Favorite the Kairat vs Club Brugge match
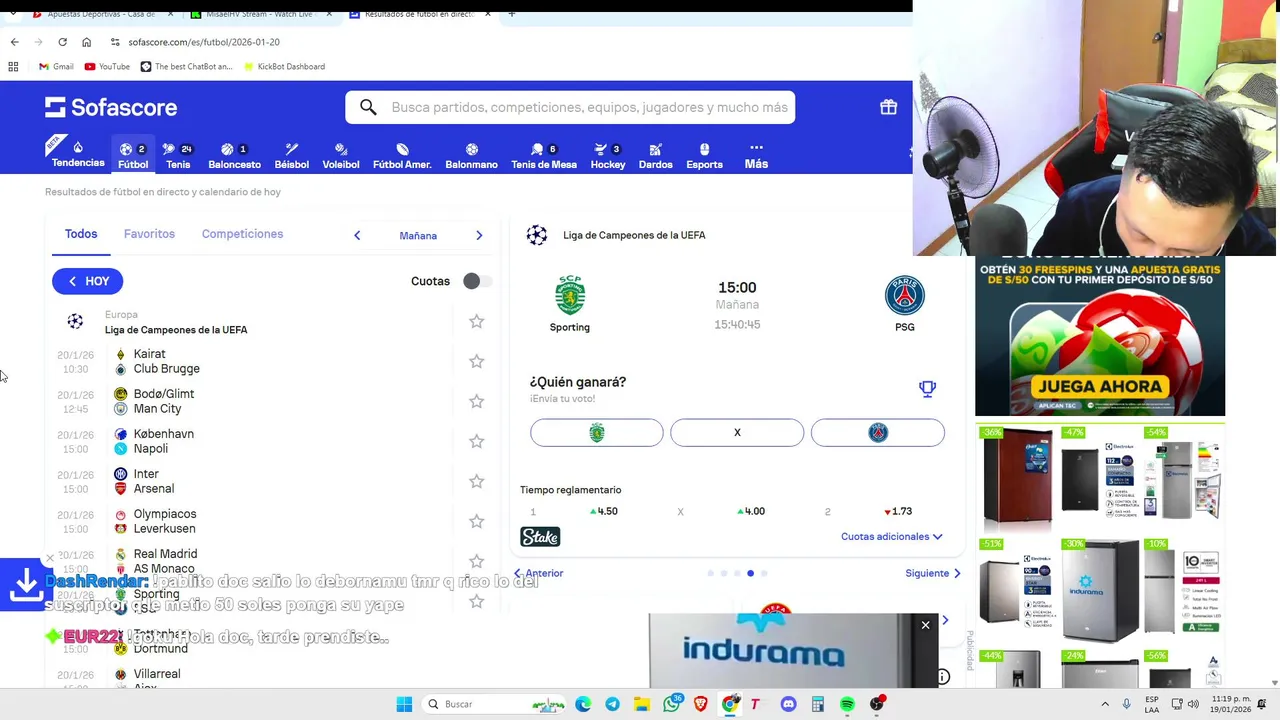 pos(476,361)
